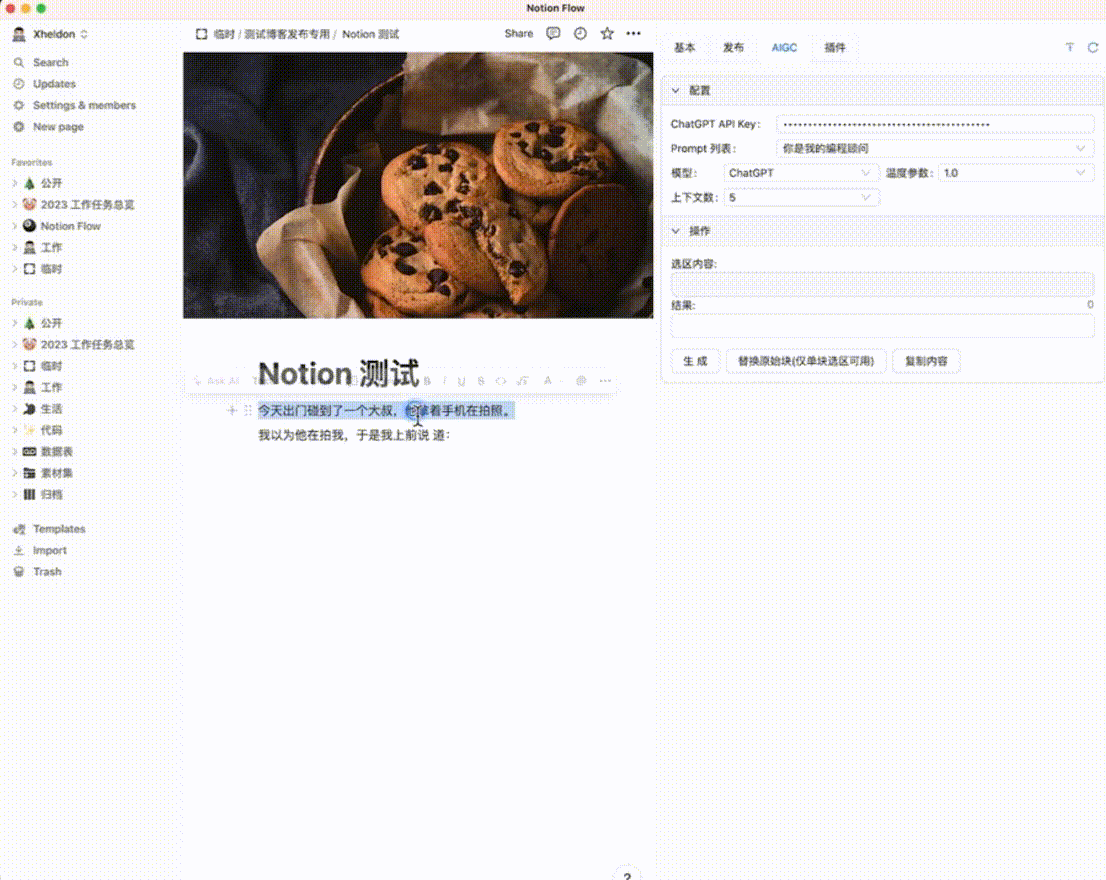Open the Updates inbox
Screen dimensions: 1106x880
pyautogui.click(x=54, y=83)
